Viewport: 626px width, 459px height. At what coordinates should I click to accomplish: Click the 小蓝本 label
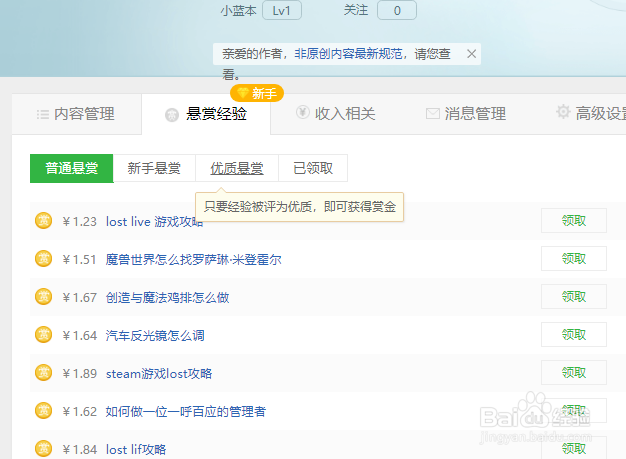(238, 10)
